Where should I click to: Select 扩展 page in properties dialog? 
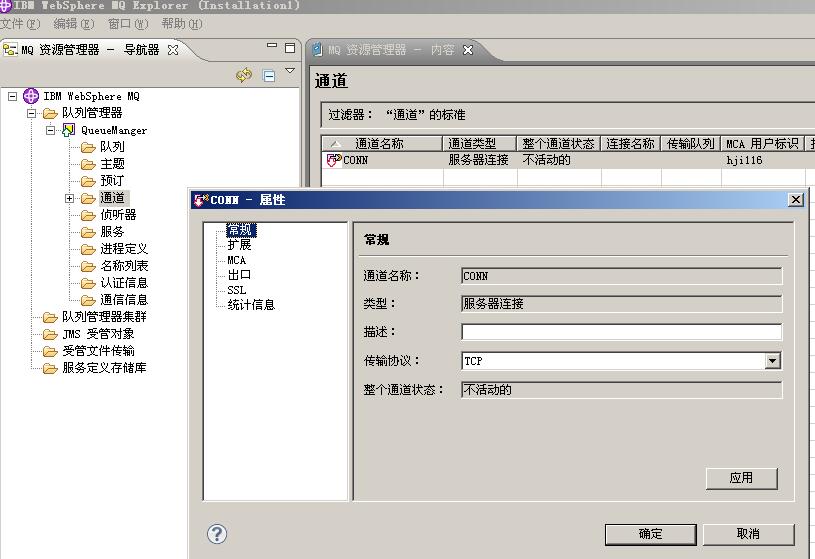[239, 244]
